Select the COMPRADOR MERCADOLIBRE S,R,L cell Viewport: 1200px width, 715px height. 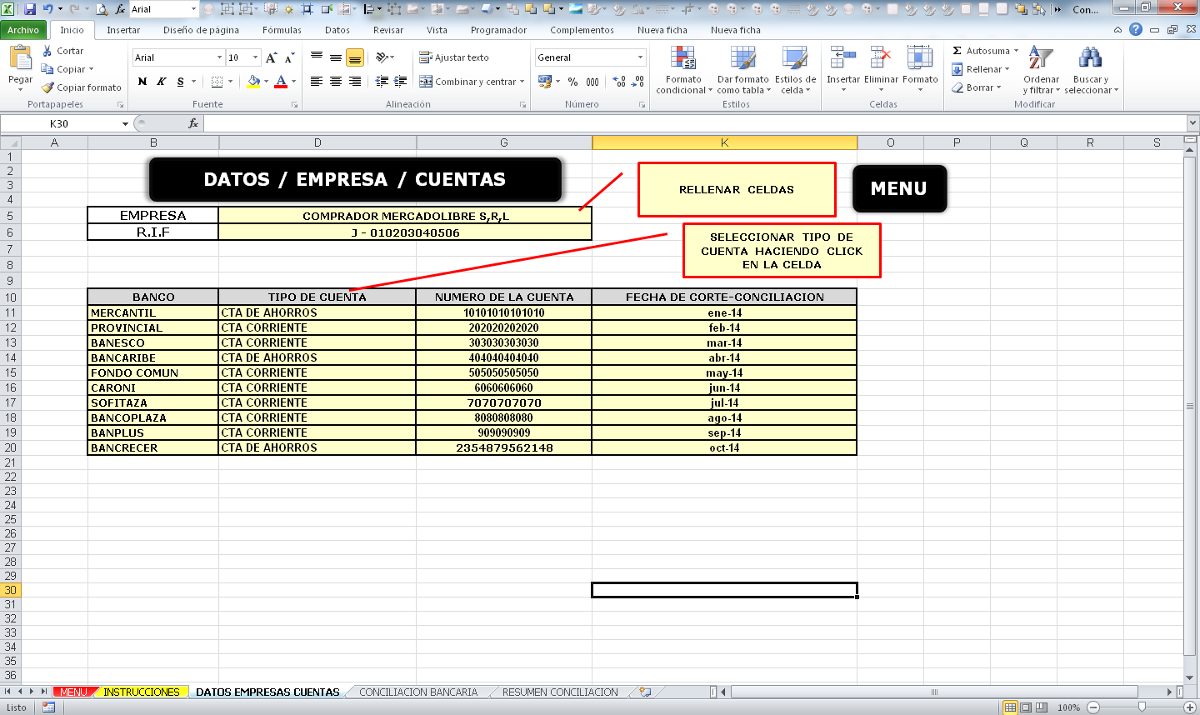pos(405,215)
